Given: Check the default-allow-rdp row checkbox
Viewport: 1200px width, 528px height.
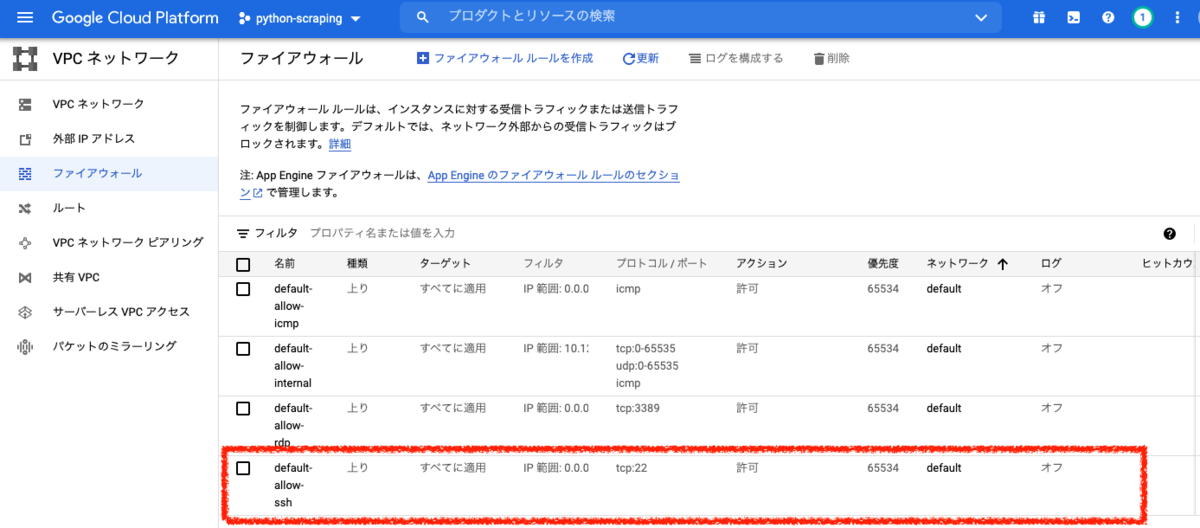Looking at the screenshot, I should (x=243, y=409).
